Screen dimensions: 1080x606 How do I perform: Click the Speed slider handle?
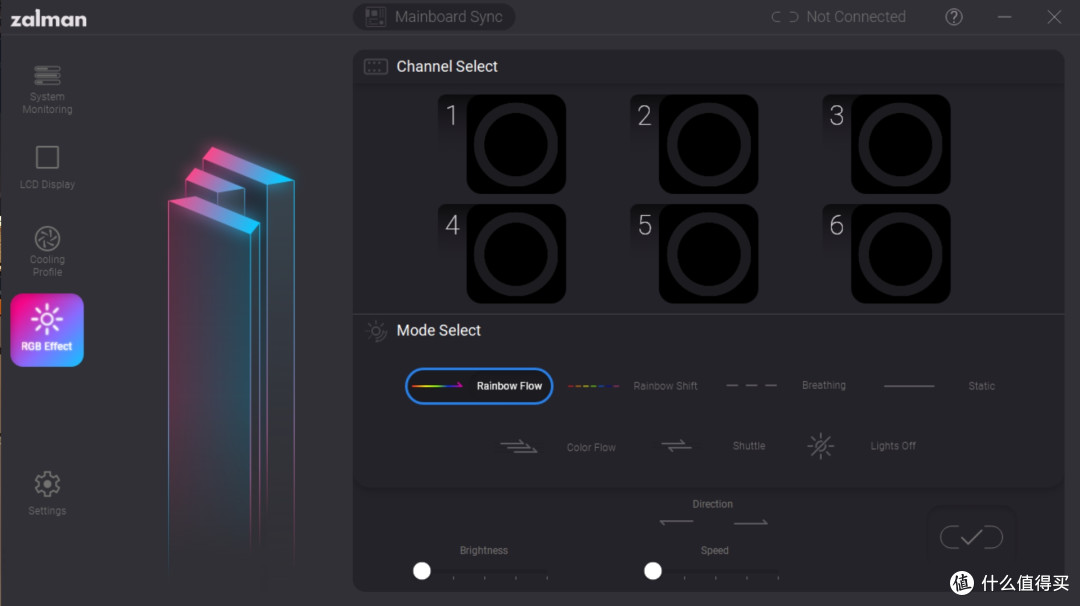652,570
